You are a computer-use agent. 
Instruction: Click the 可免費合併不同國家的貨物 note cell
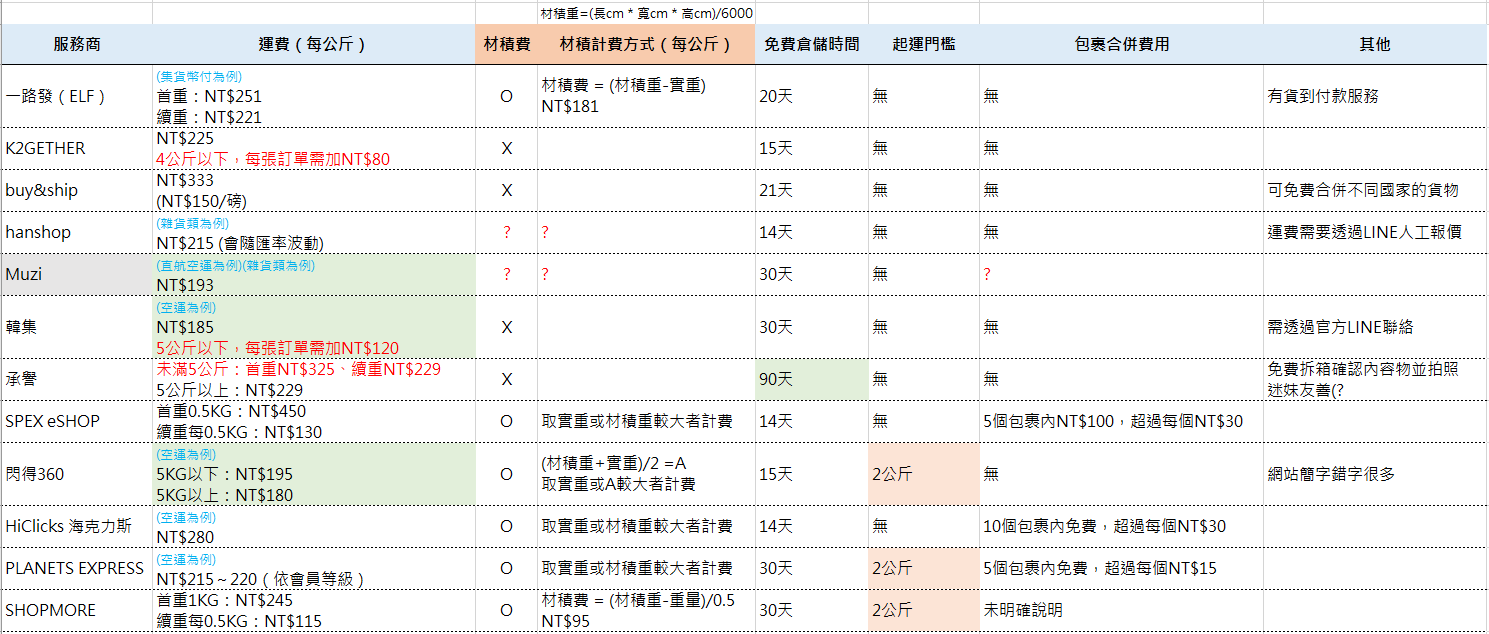coord(1375,190)
